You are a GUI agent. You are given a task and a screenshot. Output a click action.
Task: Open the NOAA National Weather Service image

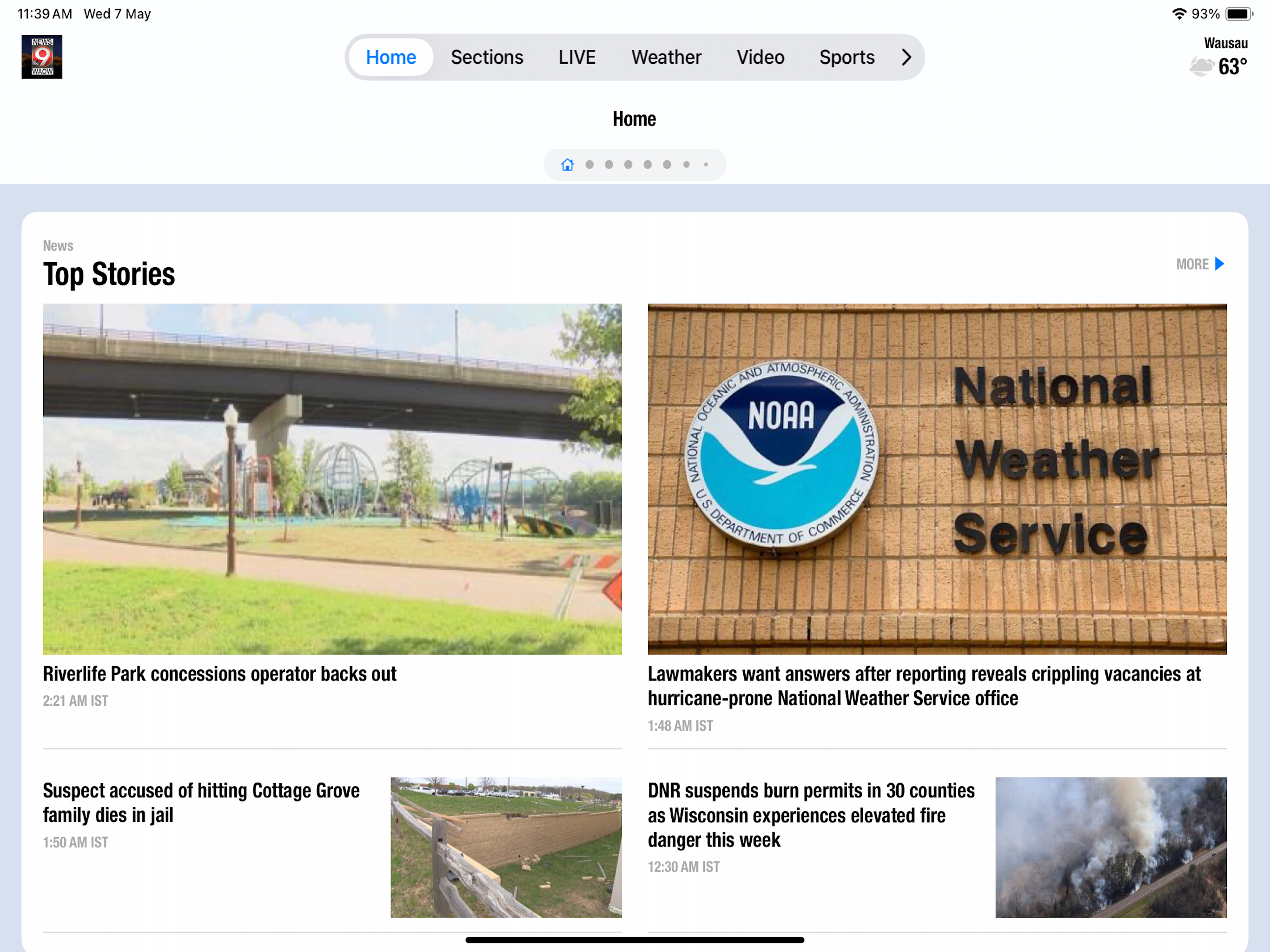point(936,479)
